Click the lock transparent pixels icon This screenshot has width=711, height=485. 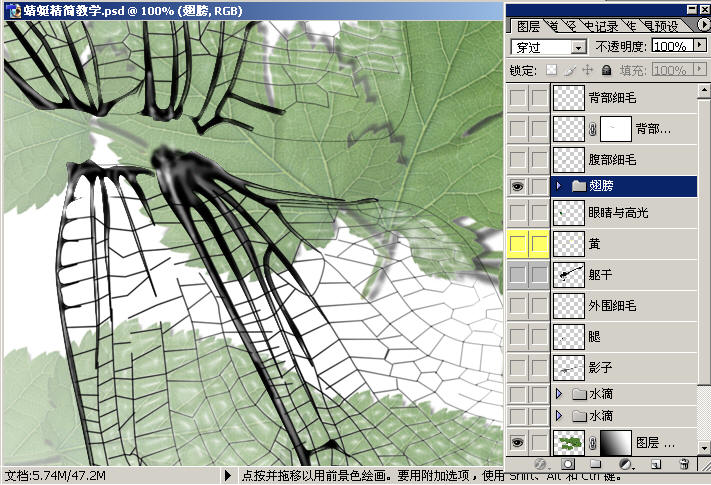tap(551, 70)
